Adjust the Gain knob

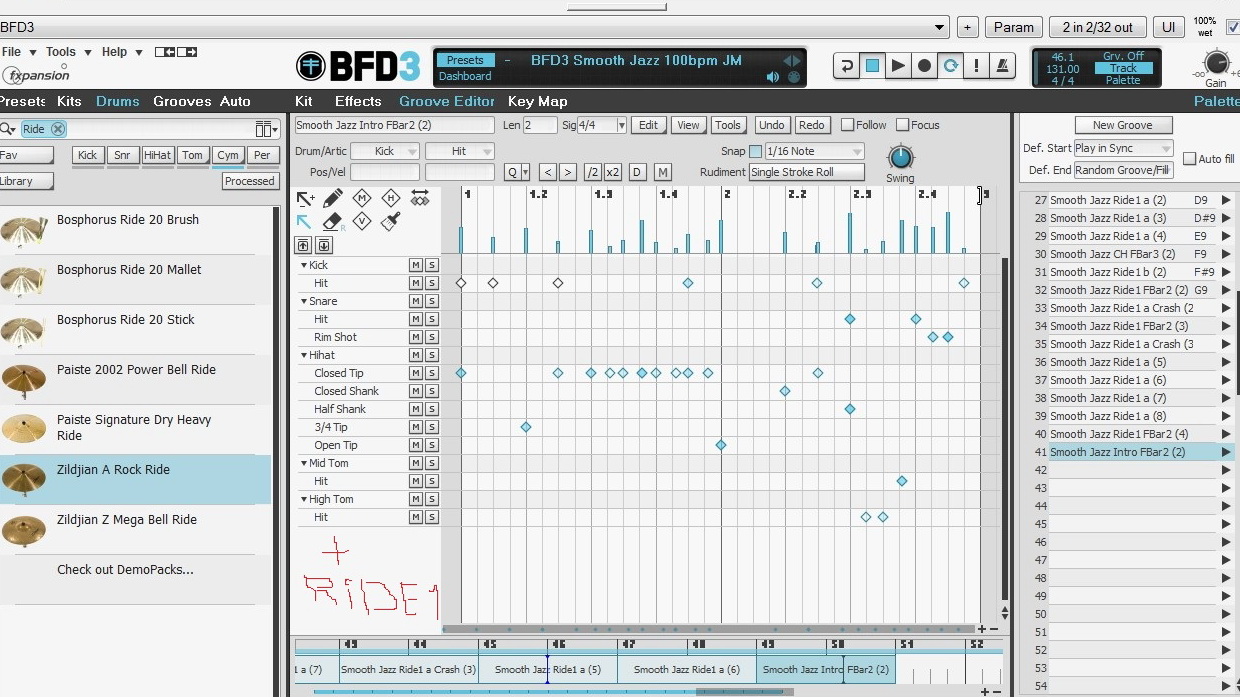pos(1215,63)
